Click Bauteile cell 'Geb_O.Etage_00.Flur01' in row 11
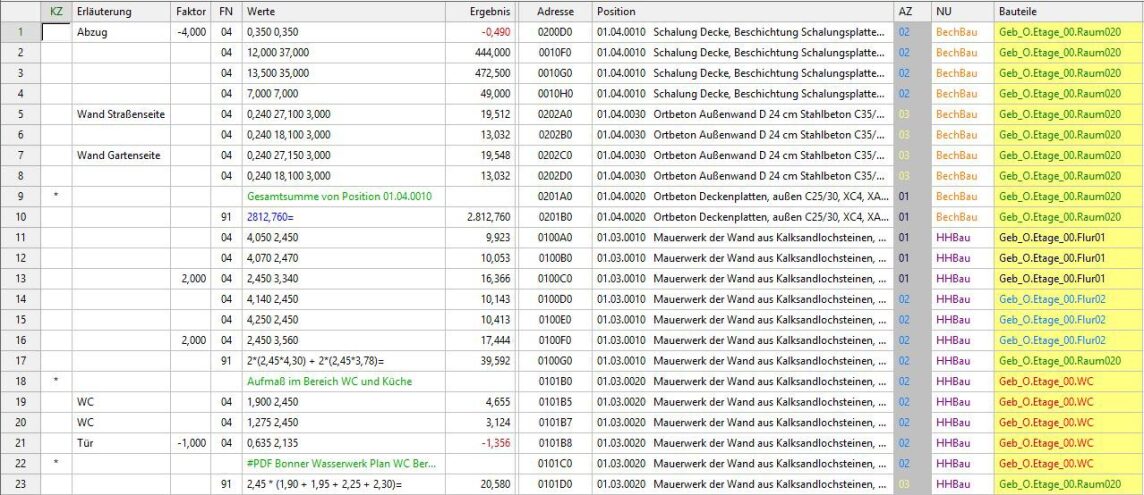The height and width of the screenshot is (495, 1144). tap(1069, 237)
